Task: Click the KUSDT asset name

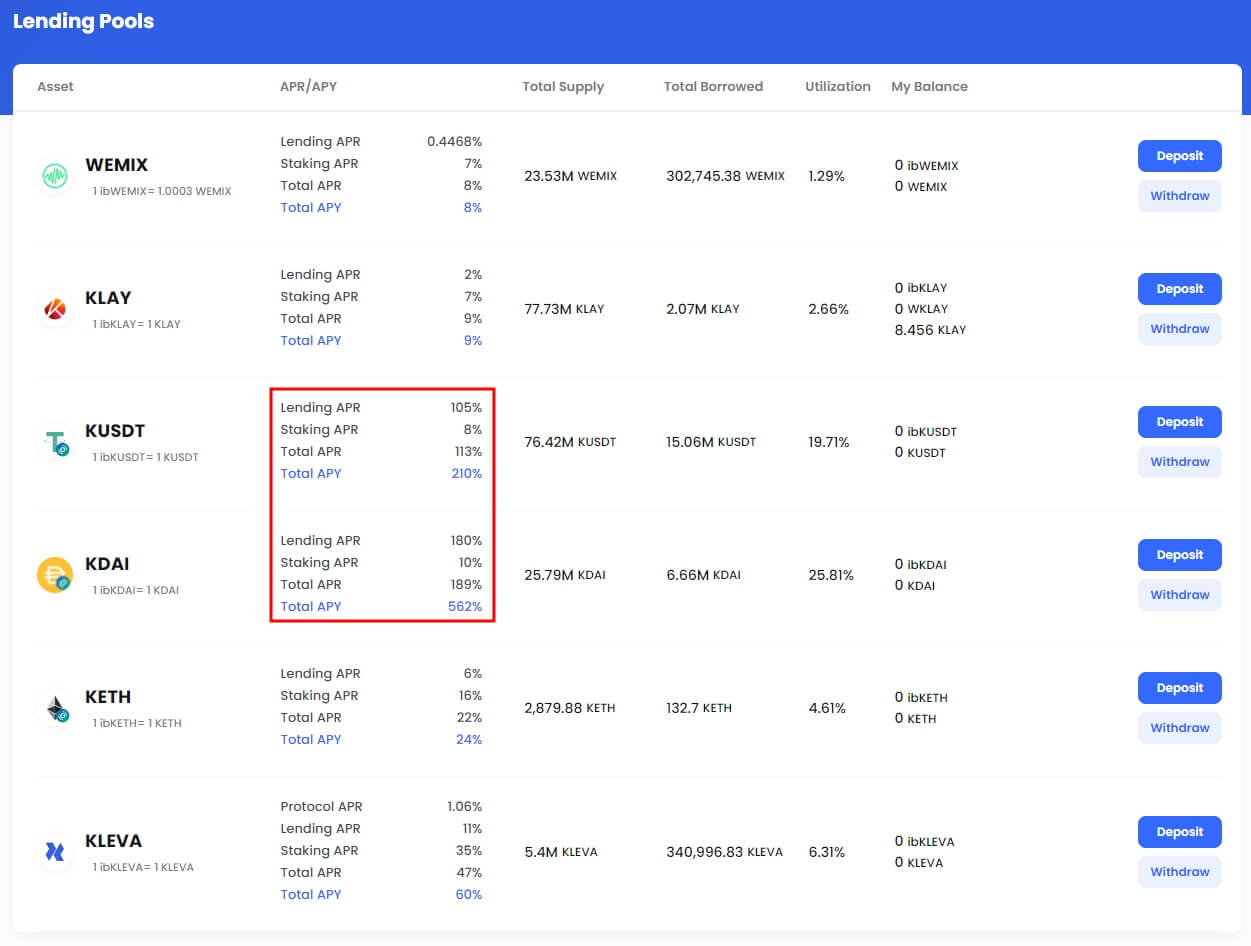Action: click(x=116, y=431)
